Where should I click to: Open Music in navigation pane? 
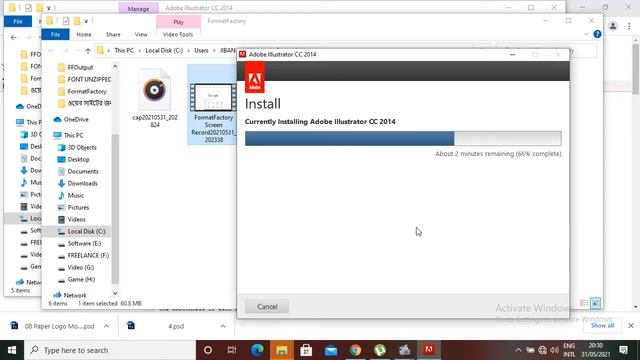click(x=75, y=196)
